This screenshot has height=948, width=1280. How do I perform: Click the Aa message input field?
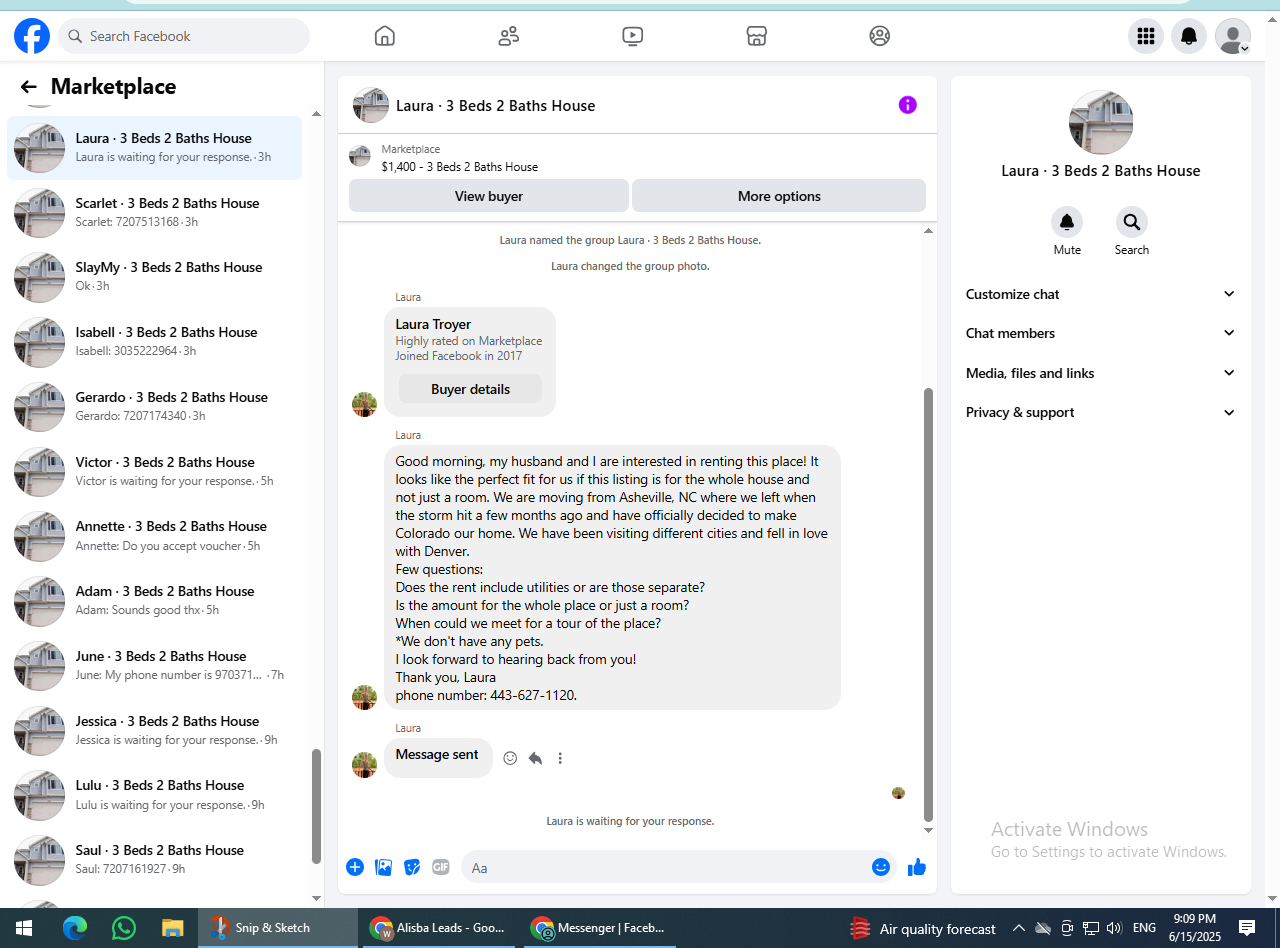pyautogui.click(x=665, y=867)
